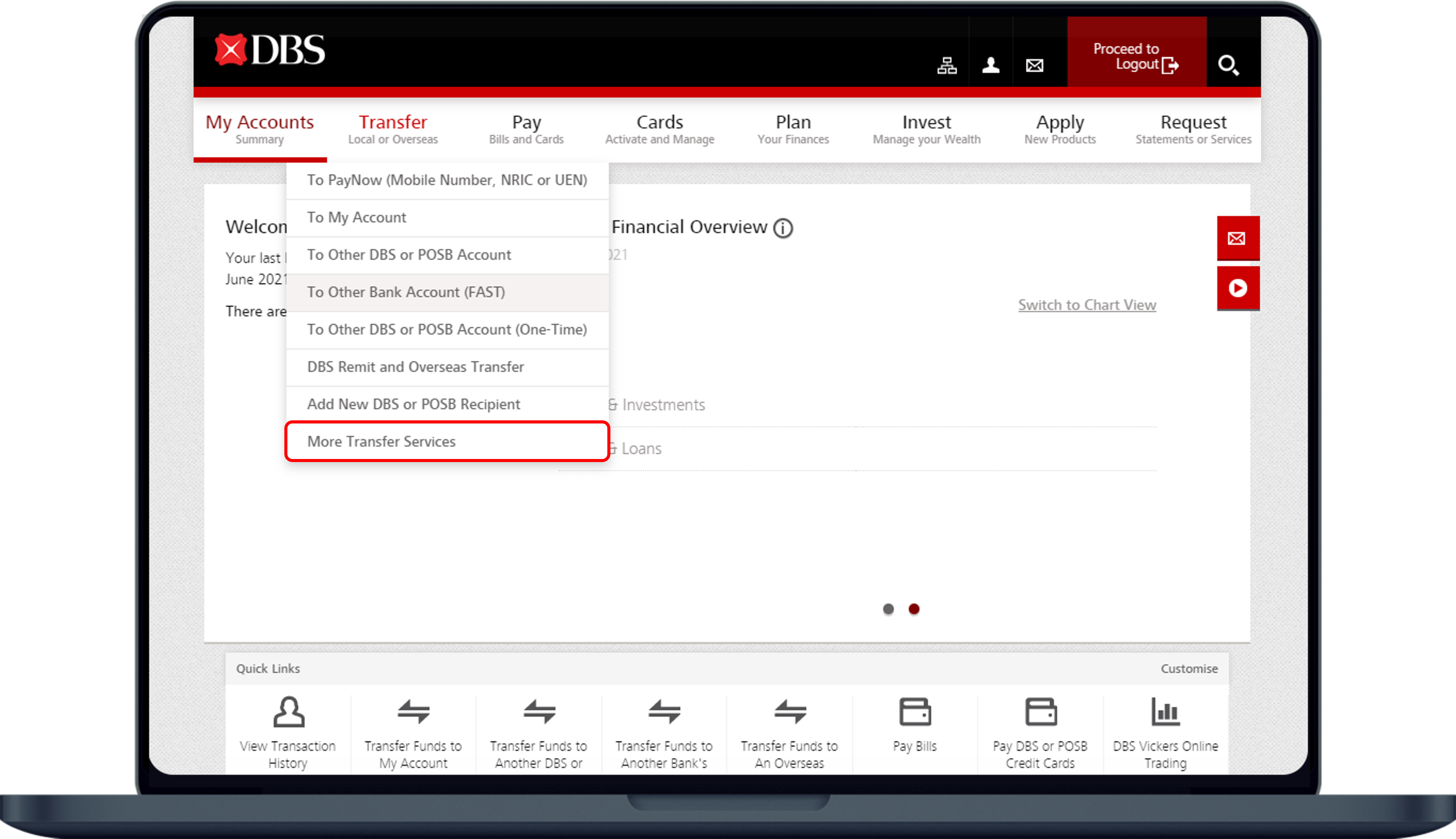Choose Add New DBS or POSB Recipient
Viewport: 1456px width, 839px height.
click(447, 404)
